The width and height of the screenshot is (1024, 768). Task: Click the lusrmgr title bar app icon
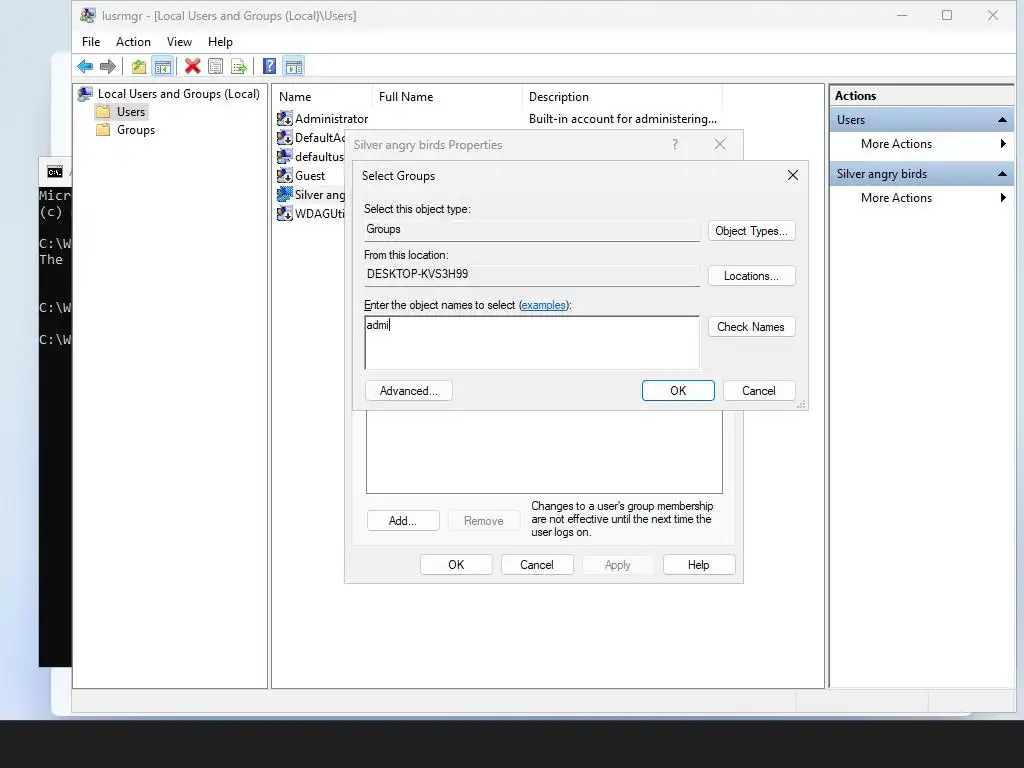tap(88, 15)
